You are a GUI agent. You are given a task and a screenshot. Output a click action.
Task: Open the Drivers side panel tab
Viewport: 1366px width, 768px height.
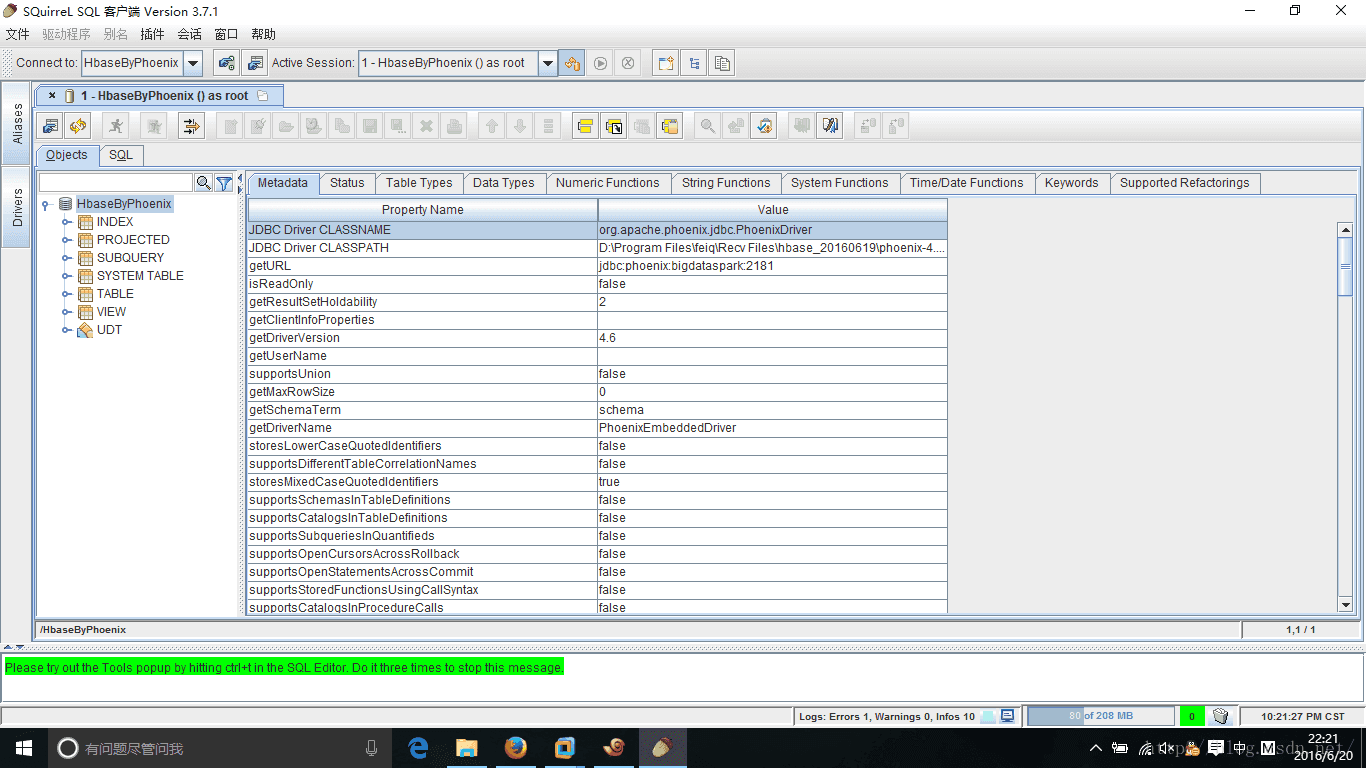tap(17, 208)
